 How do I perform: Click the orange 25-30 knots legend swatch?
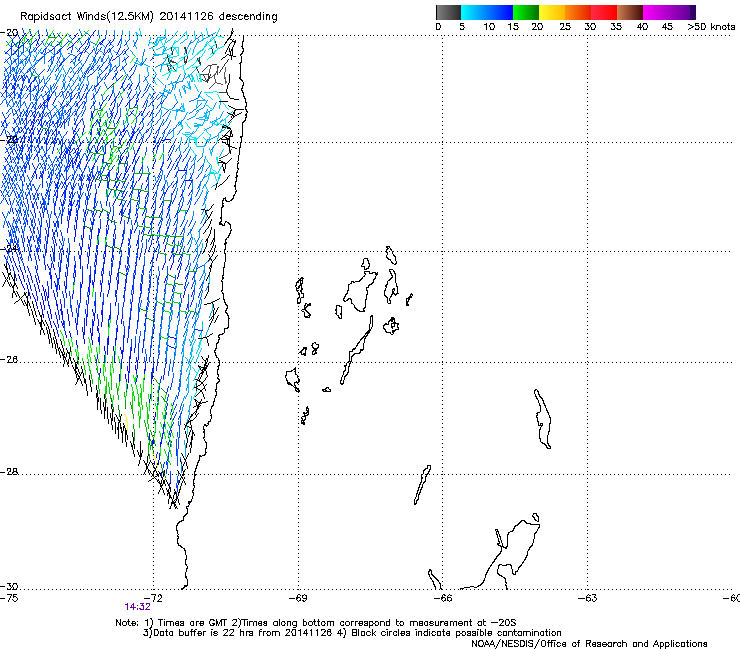[x=578, y=12]
